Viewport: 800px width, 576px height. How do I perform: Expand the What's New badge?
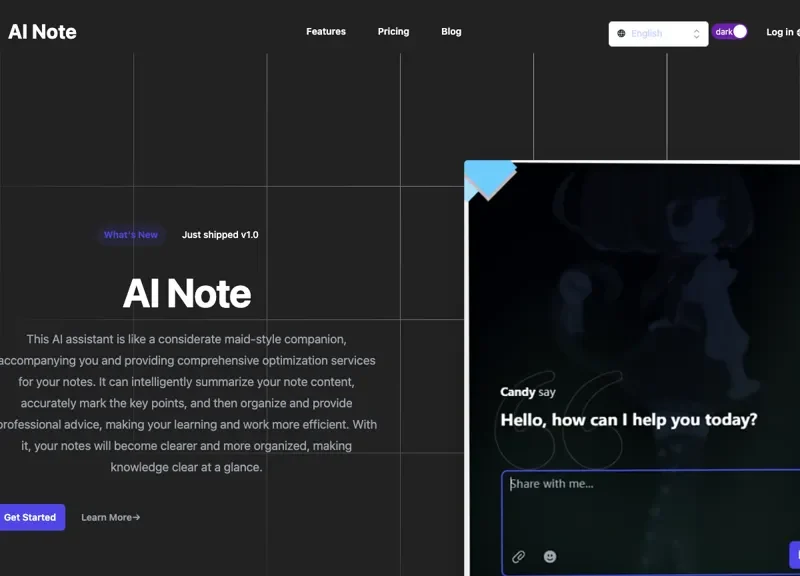click(130, 235)
